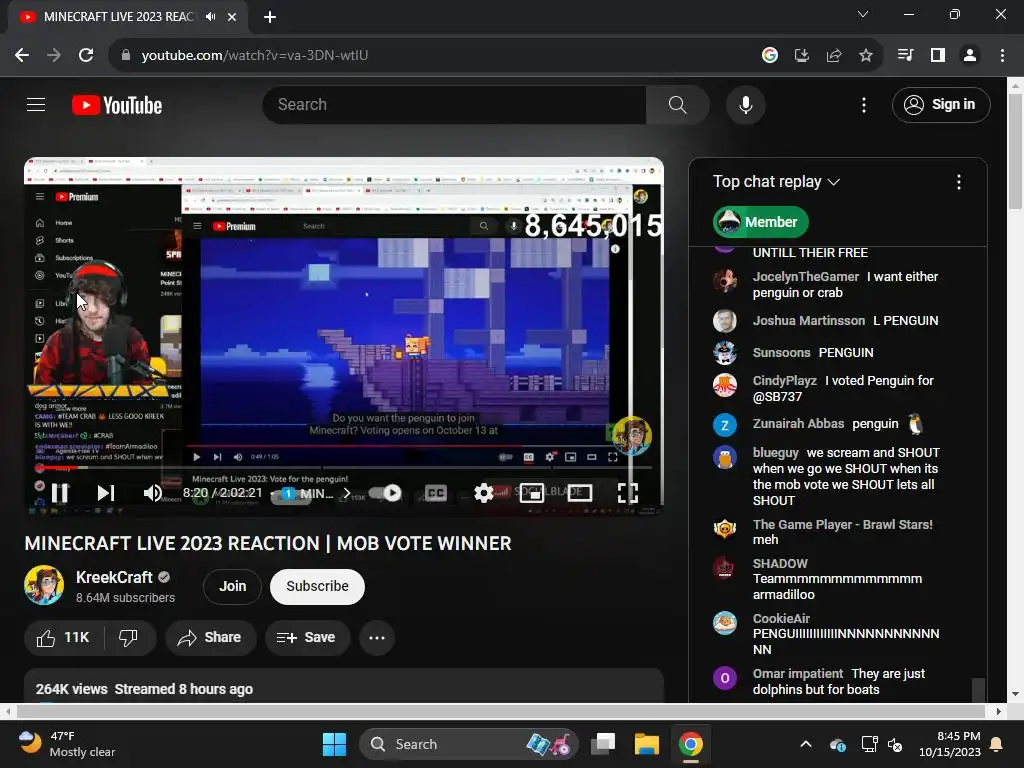The width and height of the screenshot is (1024, 768).
Task: Toggle closed captions in the player
Action: [436, 492]
